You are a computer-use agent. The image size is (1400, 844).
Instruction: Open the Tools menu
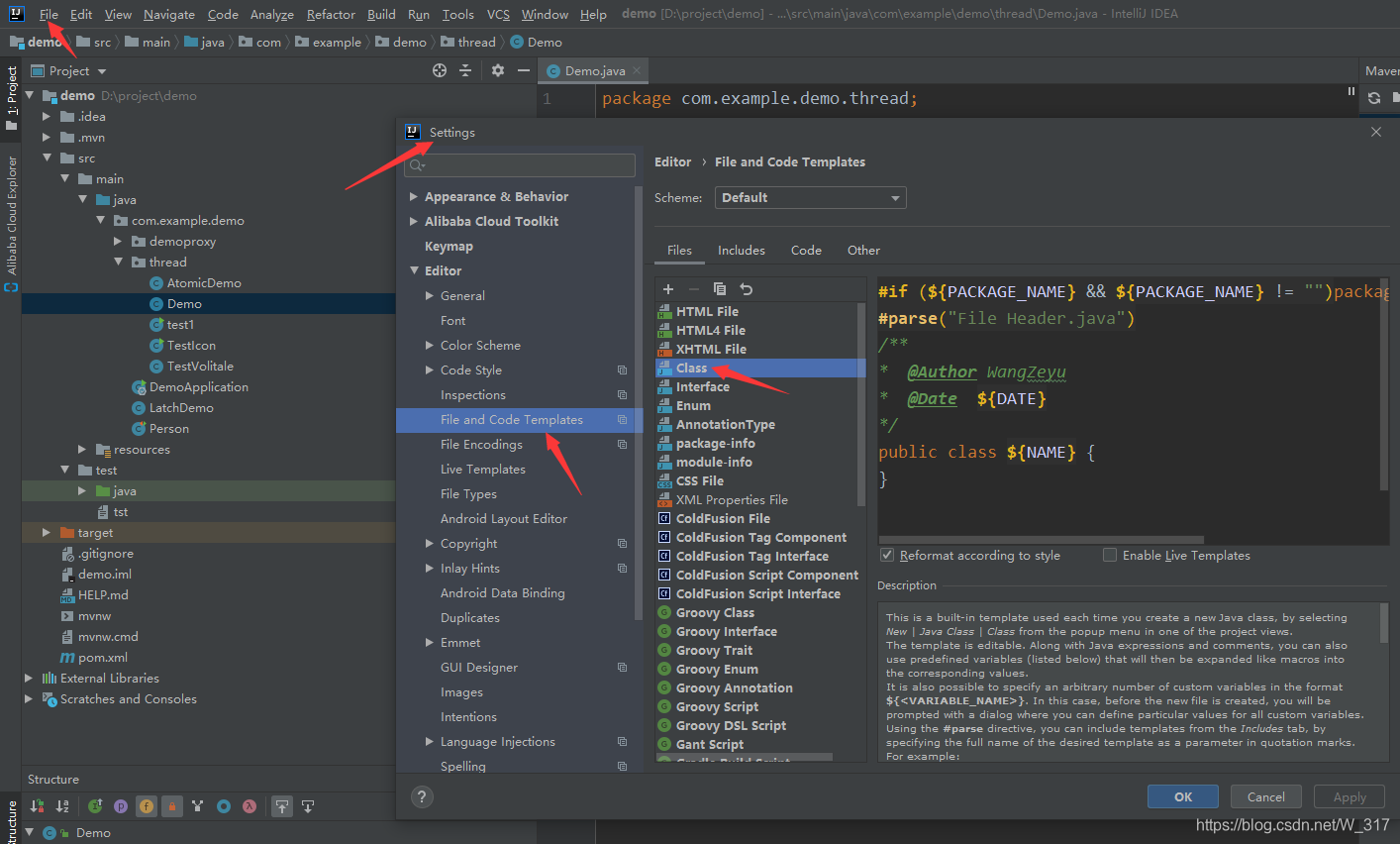coord(457,14)
